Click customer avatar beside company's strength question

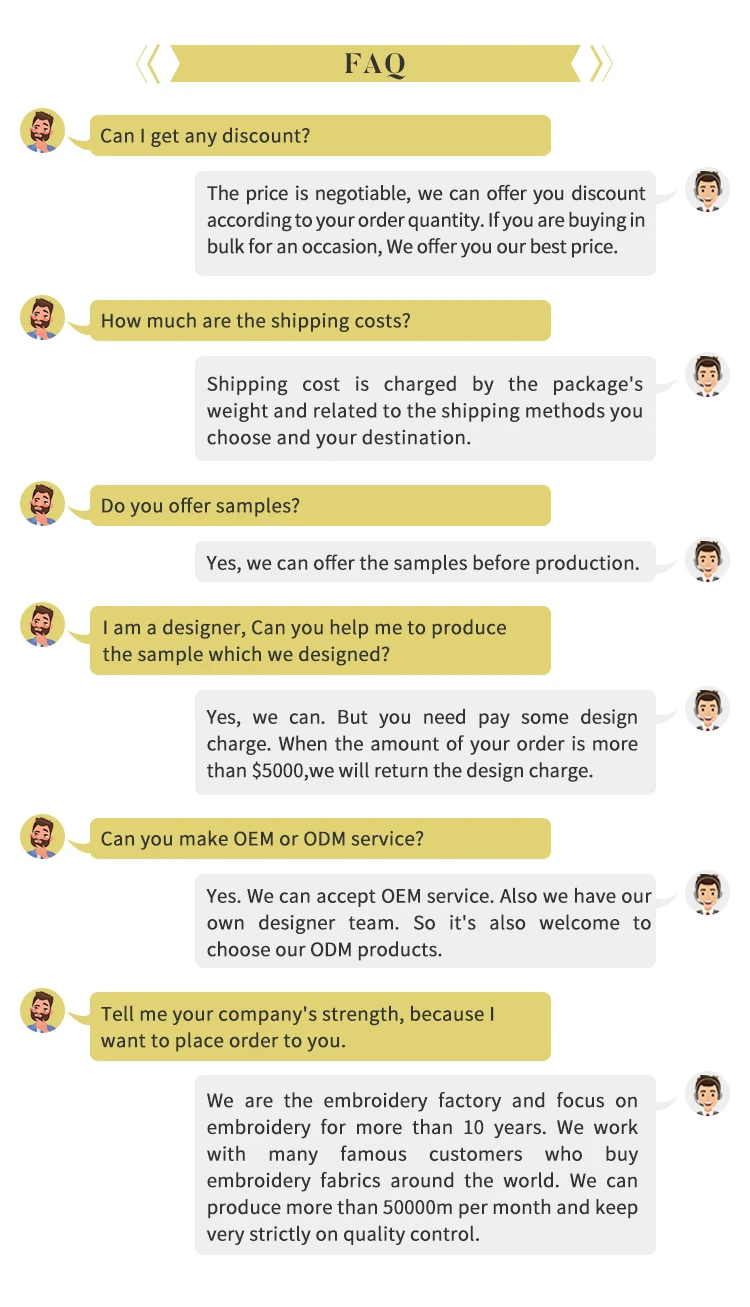click(x=42, y=1010)
